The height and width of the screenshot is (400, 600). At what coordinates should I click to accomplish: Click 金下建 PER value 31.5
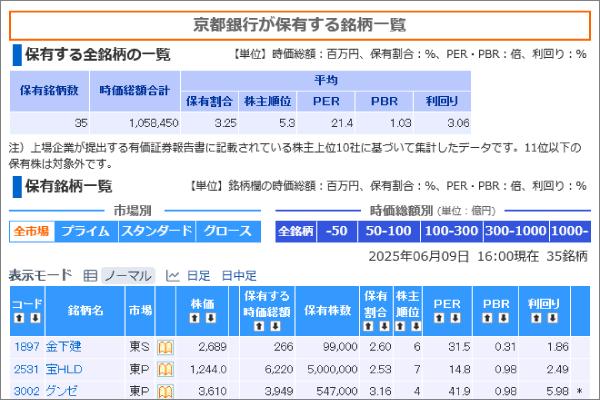[459, 347]
